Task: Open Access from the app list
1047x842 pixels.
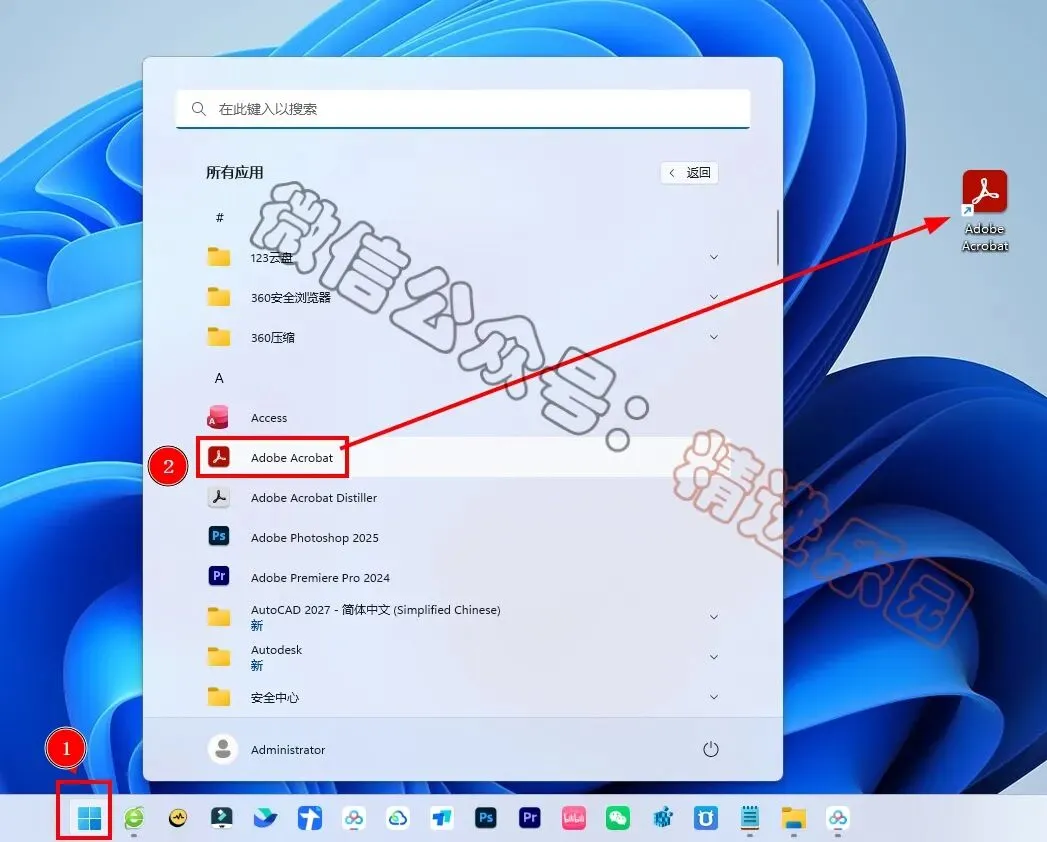Action: click(x=463, y=417)
